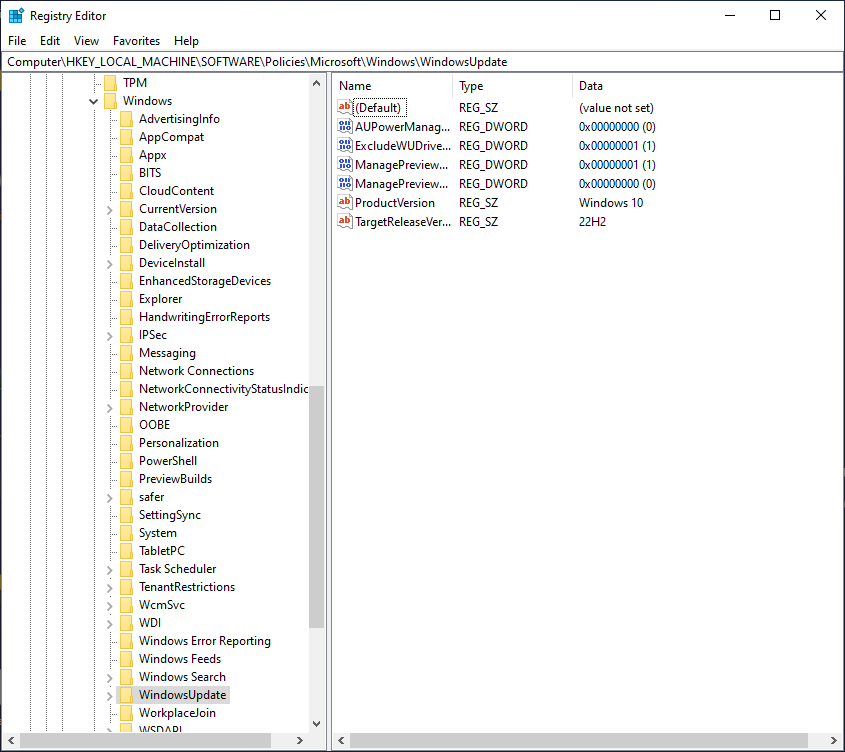Viewport: 845px width, 752px height.
Task: Click the SettingSync folder icon
Action: [x=127, y=515]
